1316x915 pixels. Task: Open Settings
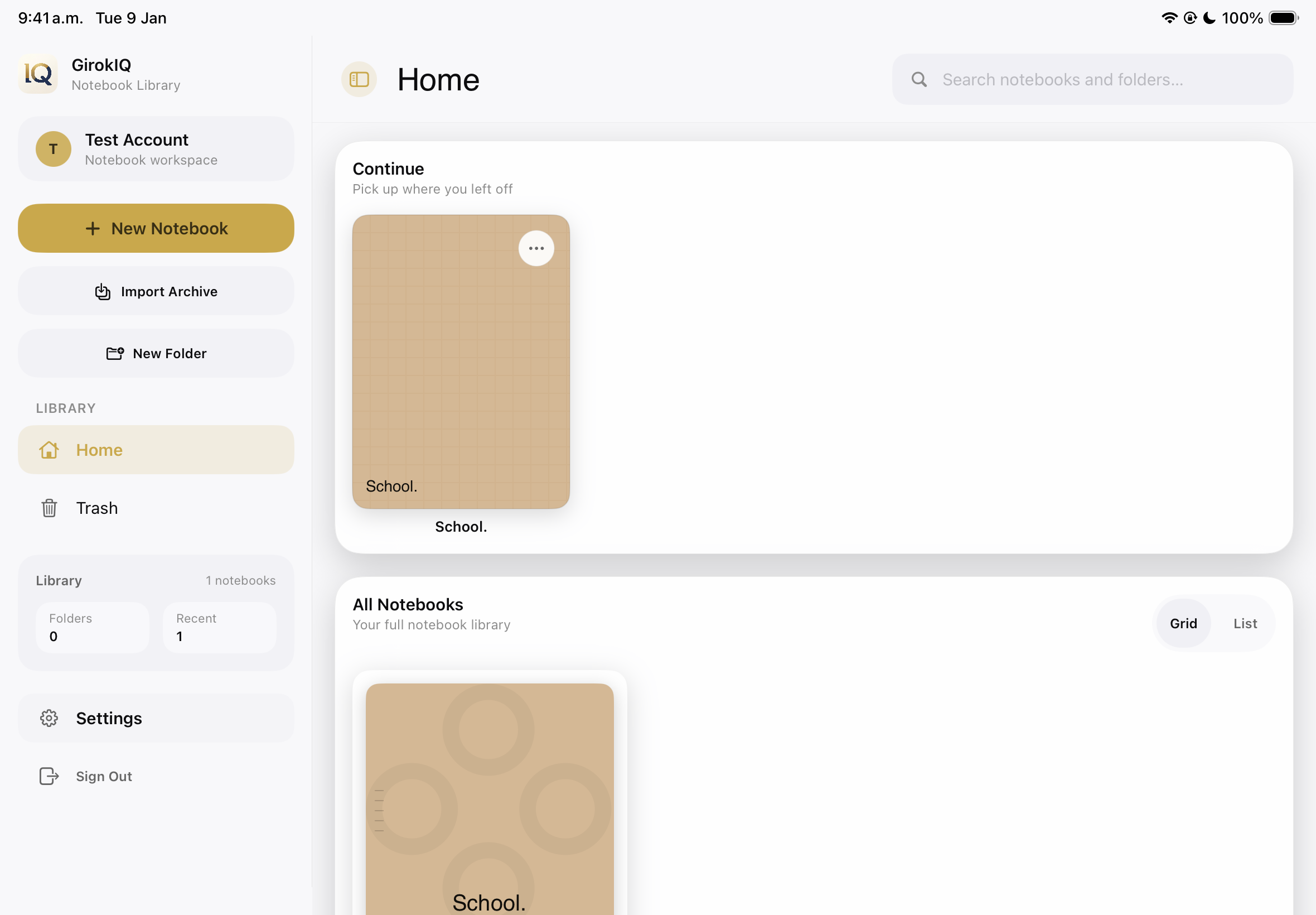pyautogui.click(x=156, y=719)
